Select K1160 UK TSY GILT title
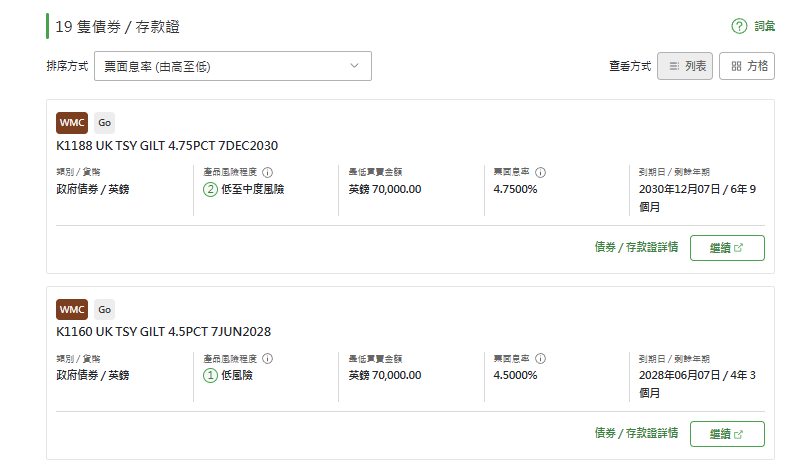Viewport: 796px width, 467px height. (165, 332)
